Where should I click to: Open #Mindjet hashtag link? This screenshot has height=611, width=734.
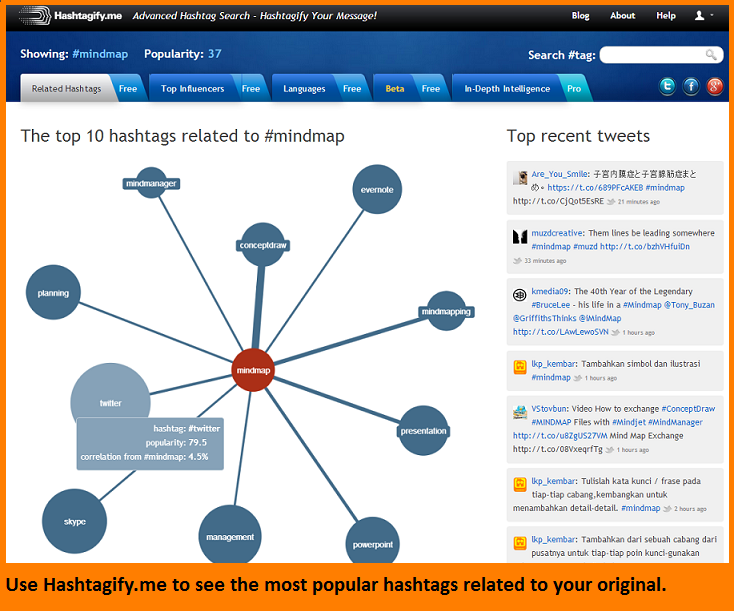click(x=629, y=422)
